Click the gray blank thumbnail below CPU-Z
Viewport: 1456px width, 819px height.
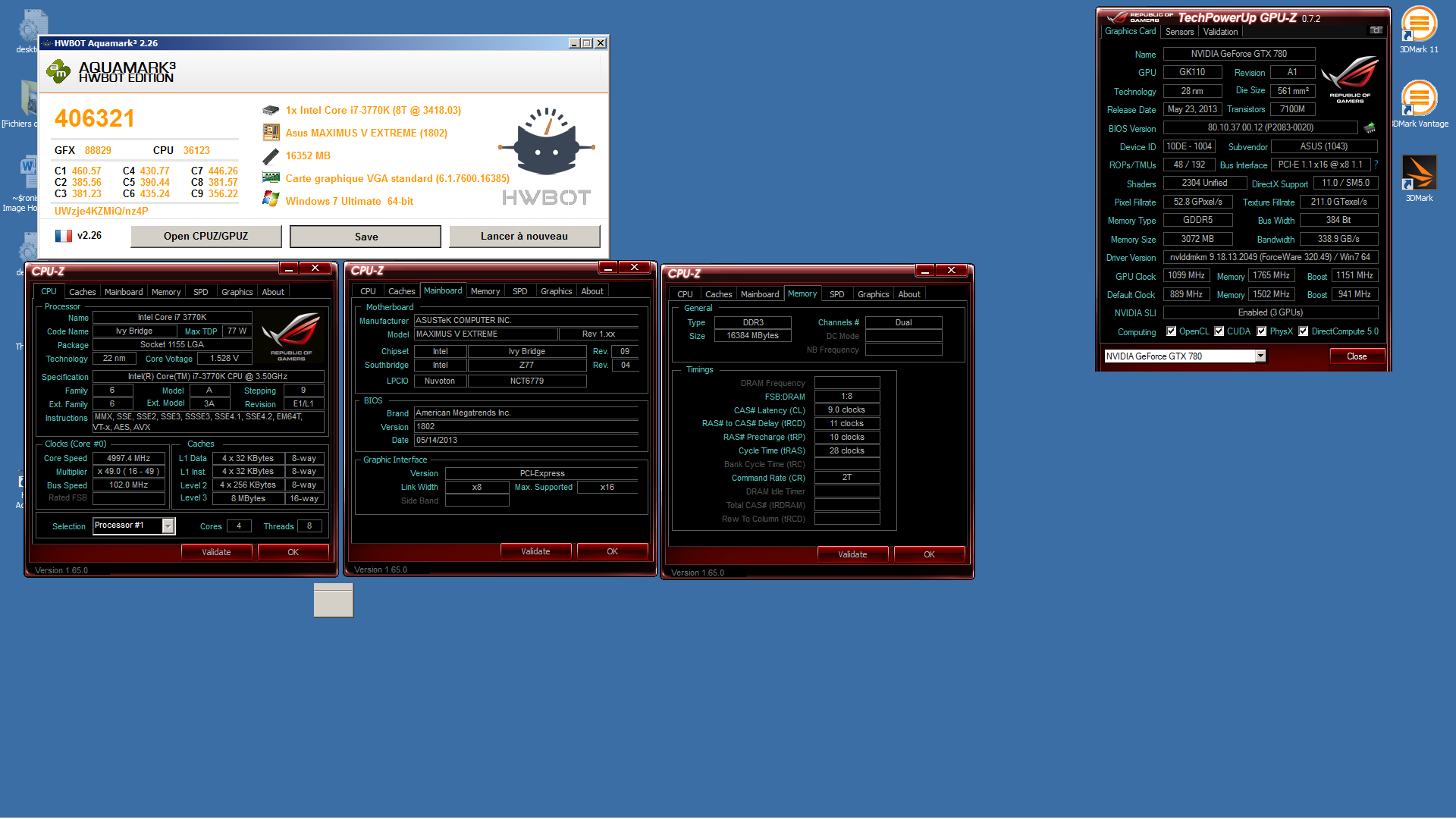point(333,600)
